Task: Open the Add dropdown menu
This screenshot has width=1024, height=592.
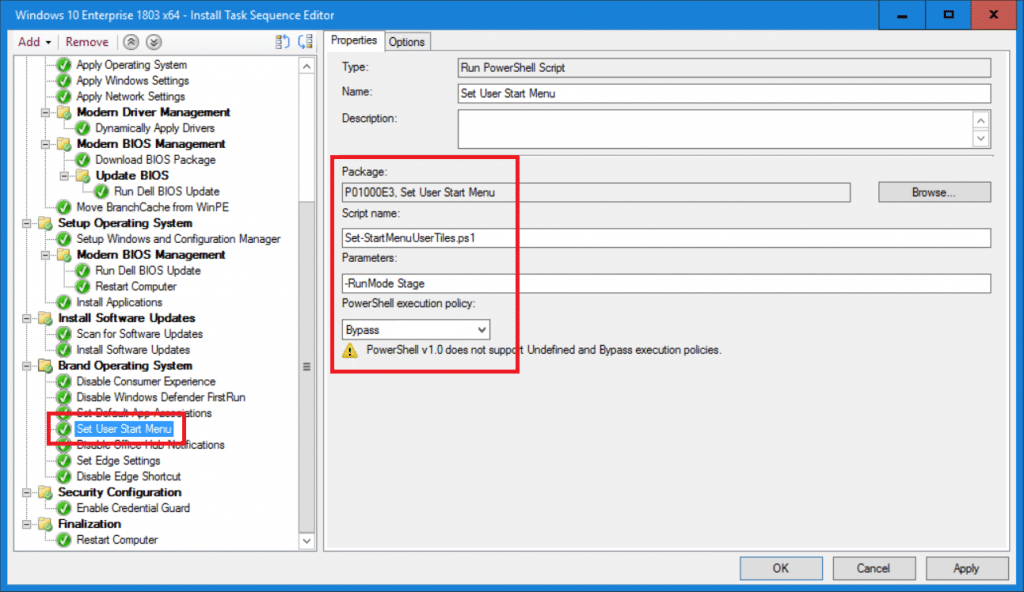Action: pos(33,42)
